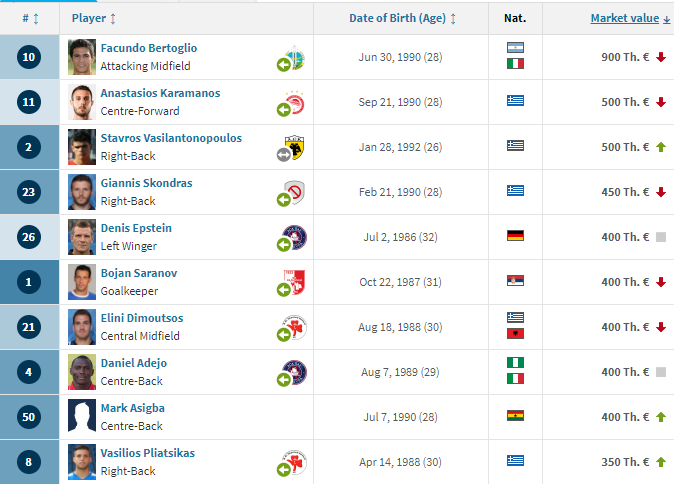Sort the table by shirt number column
Image resolution: width=674 pixels, height=484 pixels.
[x=30, y=18]
